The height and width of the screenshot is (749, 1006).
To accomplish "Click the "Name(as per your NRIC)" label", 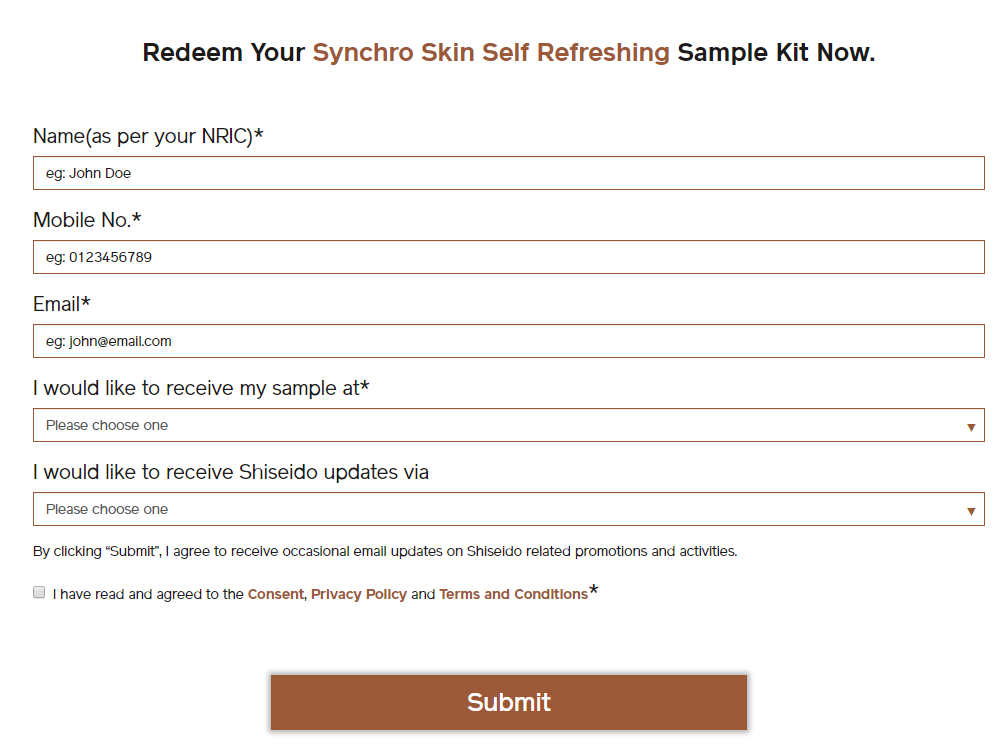I will (x=148, y=136).
